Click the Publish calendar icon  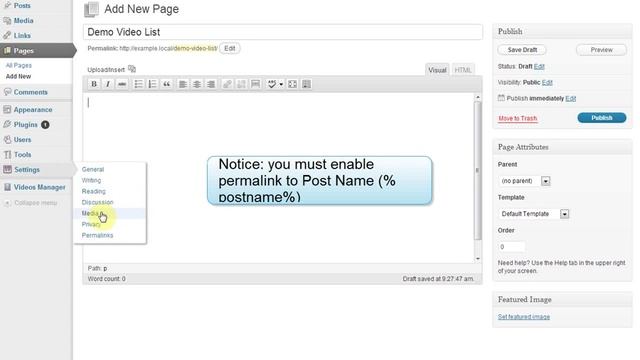(501, 98)
